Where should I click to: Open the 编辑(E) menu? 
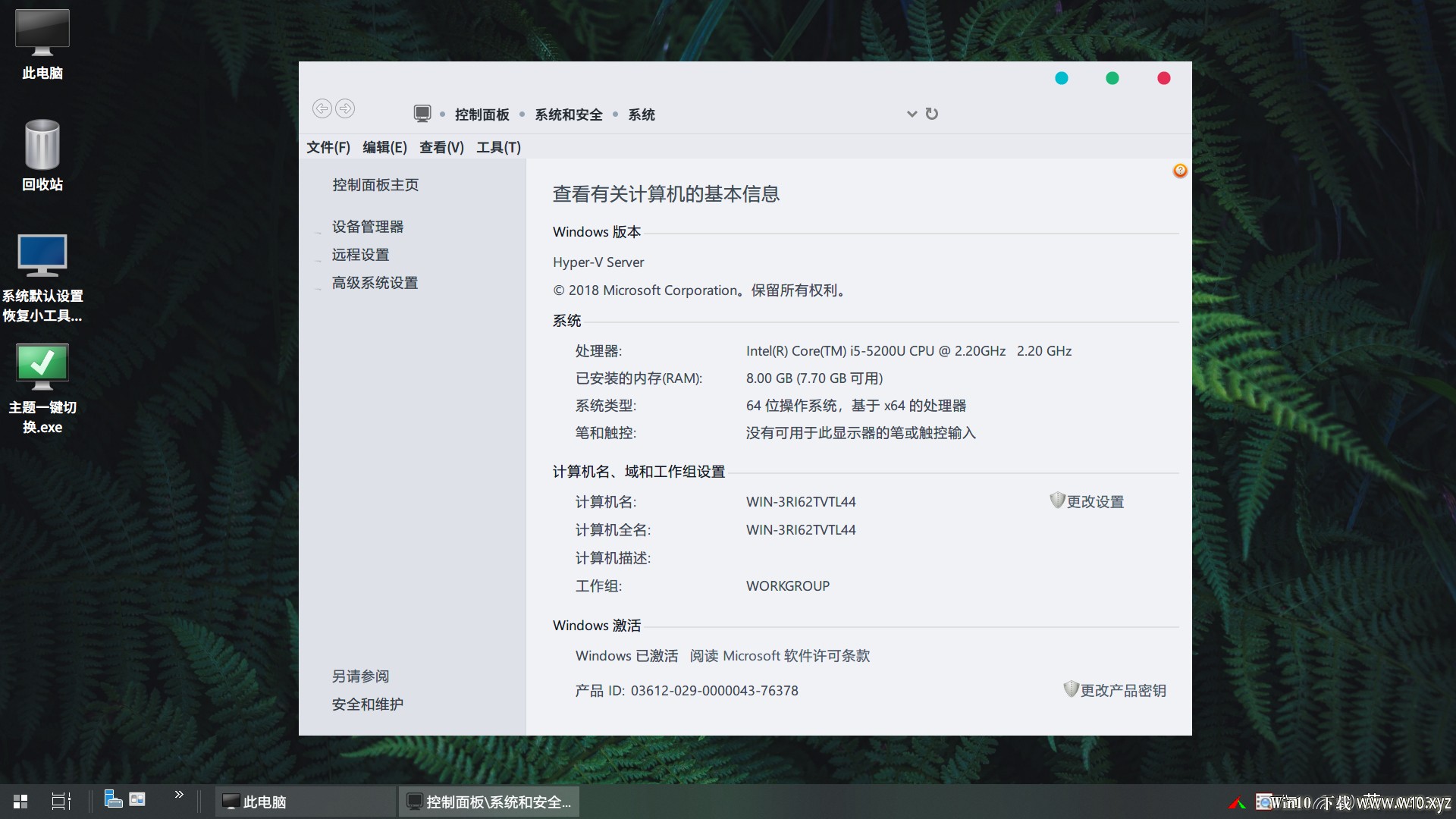(384, 147)
